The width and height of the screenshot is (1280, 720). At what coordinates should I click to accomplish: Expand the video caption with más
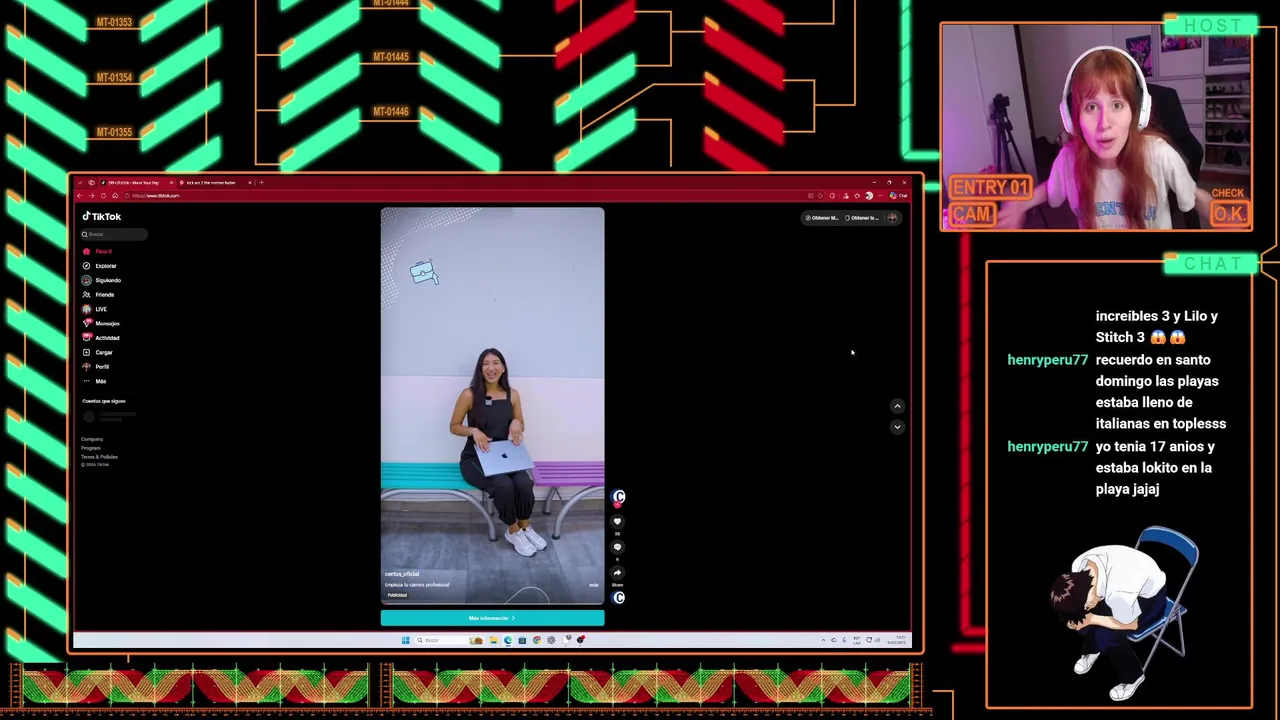593,585
